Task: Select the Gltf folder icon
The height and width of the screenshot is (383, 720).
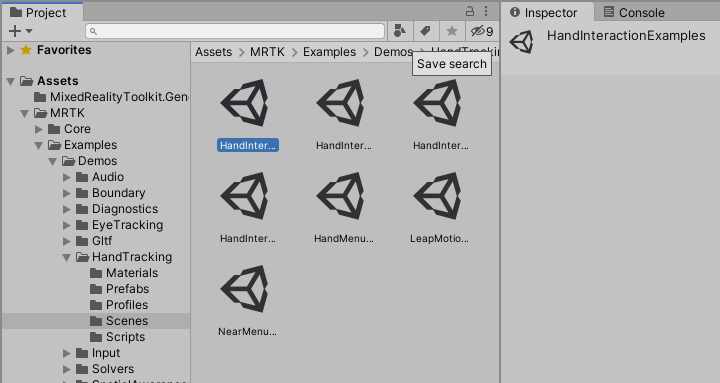Action: click(x=82, y=241)
